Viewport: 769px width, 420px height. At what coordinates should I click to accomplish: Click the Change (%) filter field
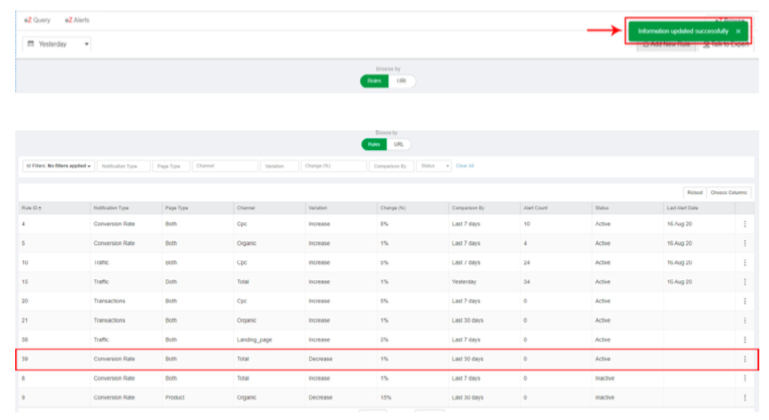coord(333,166)
